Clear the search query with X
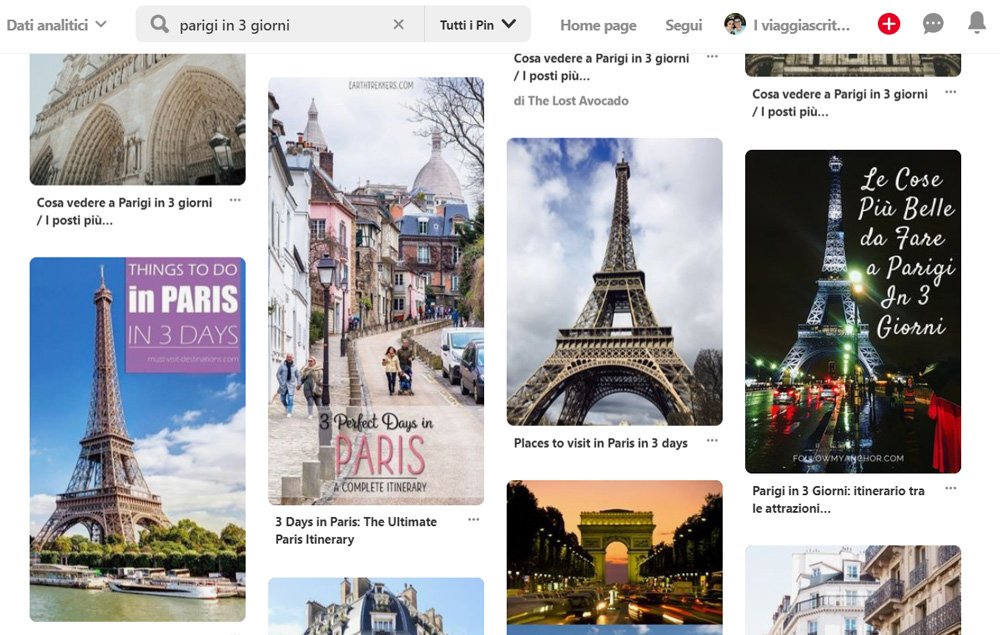Viewport: 1000px width, 635px height. (399, 24)
